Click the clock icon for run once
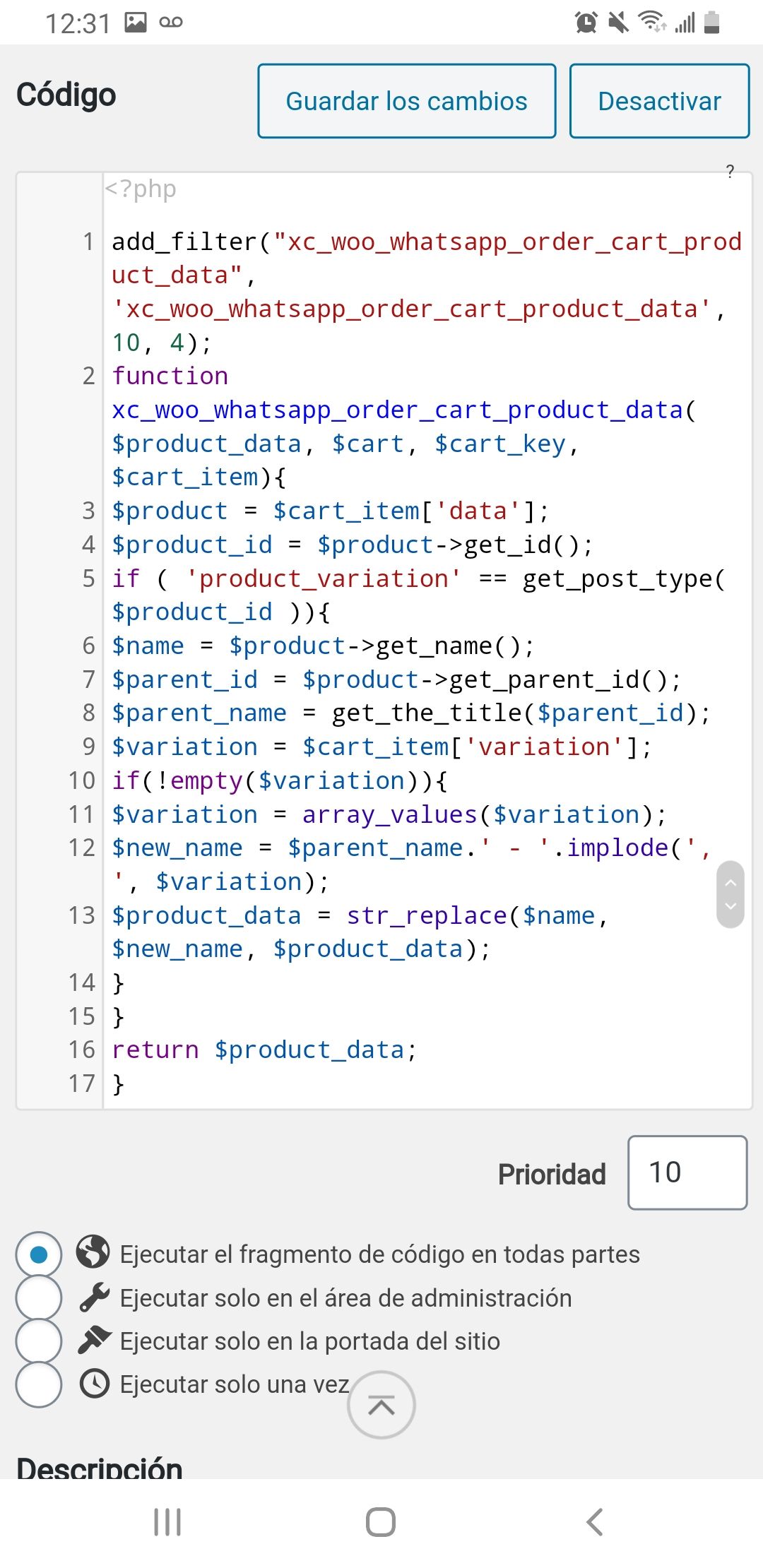This screenshot has height=1568, width=763. [94, 1384]
